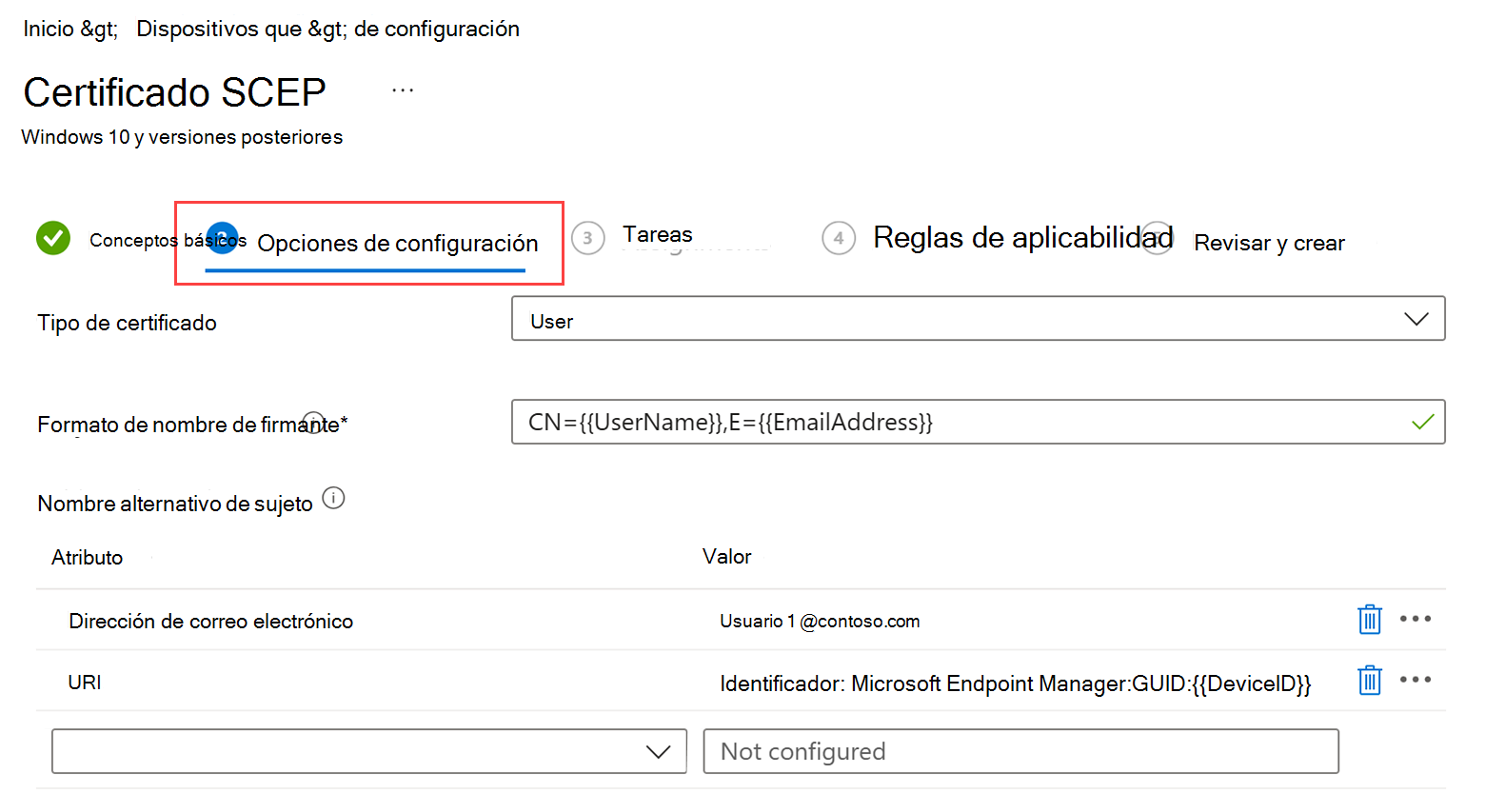
Task: Open the ellipsis menu next to Certificado SCEP
Action: tap(403, 90)
